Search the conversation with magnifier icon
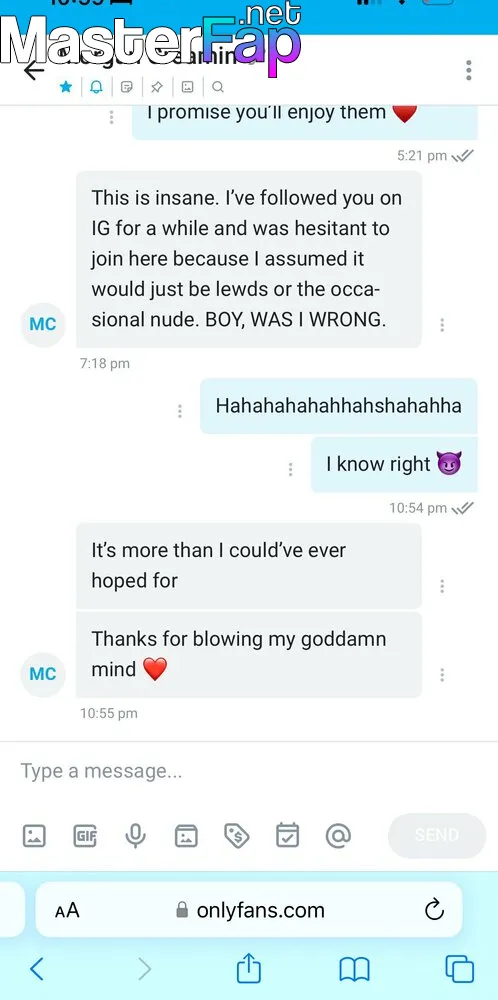Screen dimensions: 498x1000 coord(217,87)
